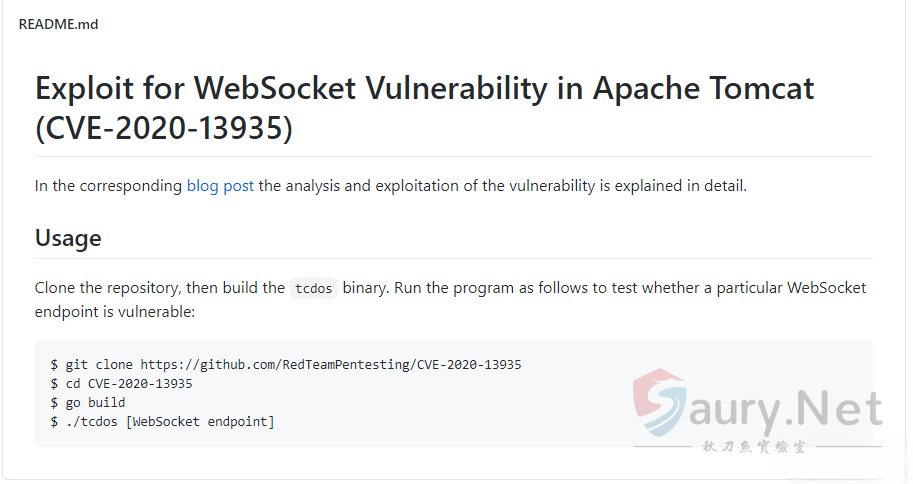
Task: Click the README.md file name label
Action: tap(58, 24)
